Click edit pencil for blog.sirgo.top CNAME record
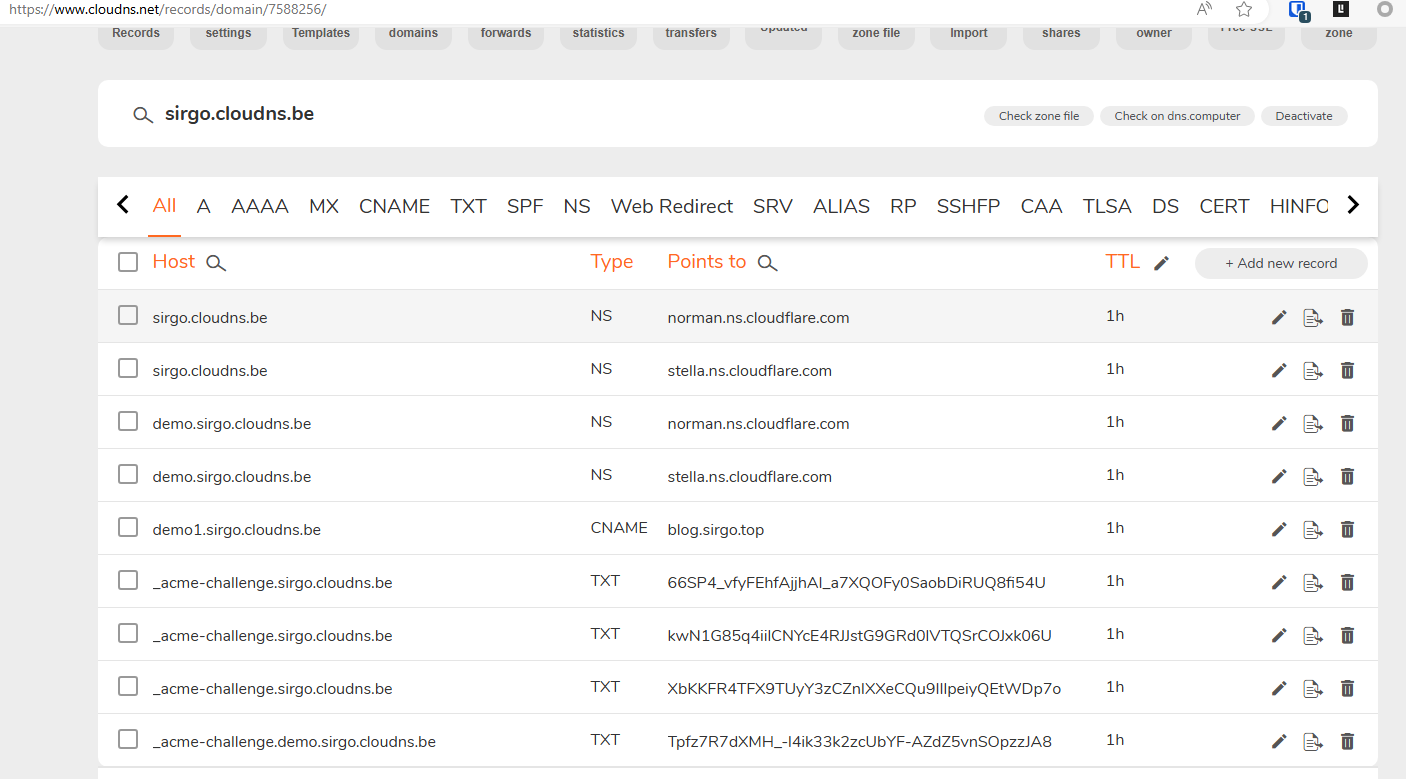Image resolution: width=1406 pixels, height=779 pixels. pyautogui.click(x=1278, y=529)
